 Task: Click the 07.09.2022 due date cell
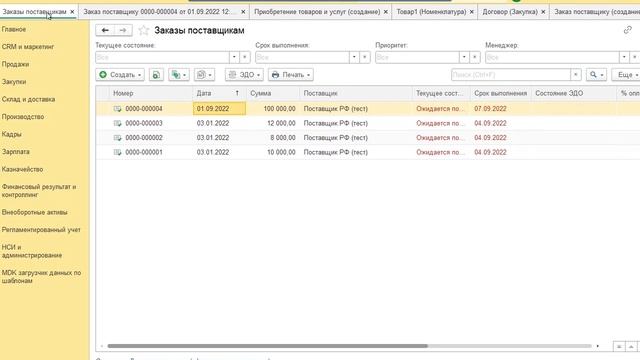click(x=500, y=109)
